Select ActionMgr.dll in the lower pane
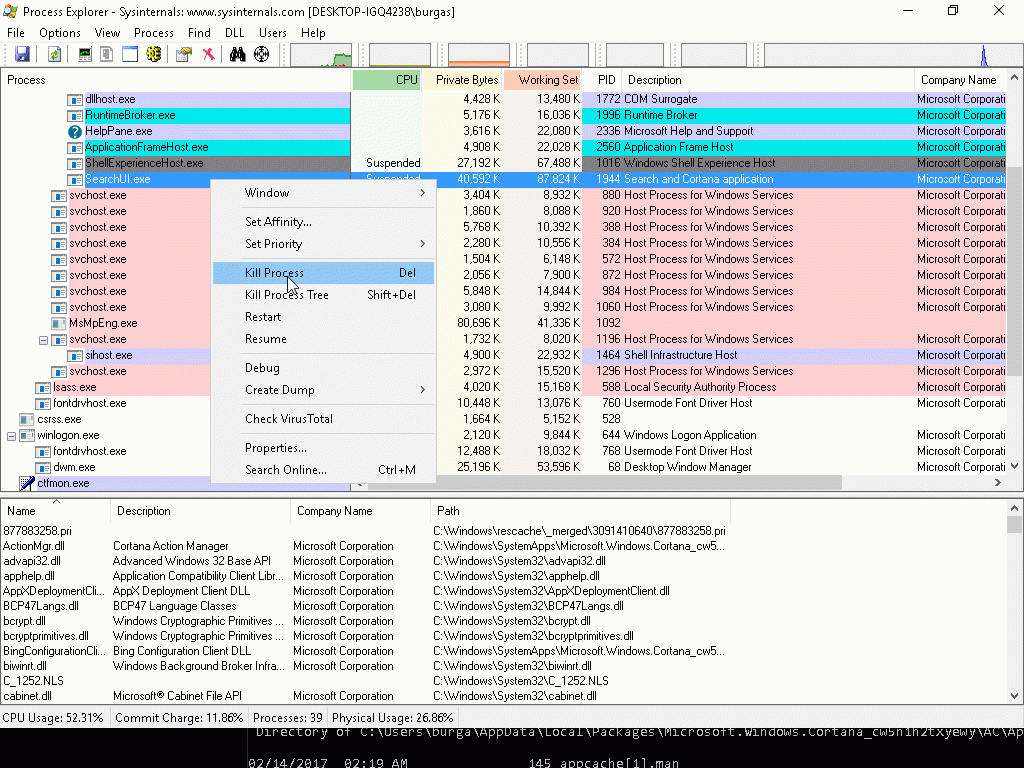 coord(364,546)
